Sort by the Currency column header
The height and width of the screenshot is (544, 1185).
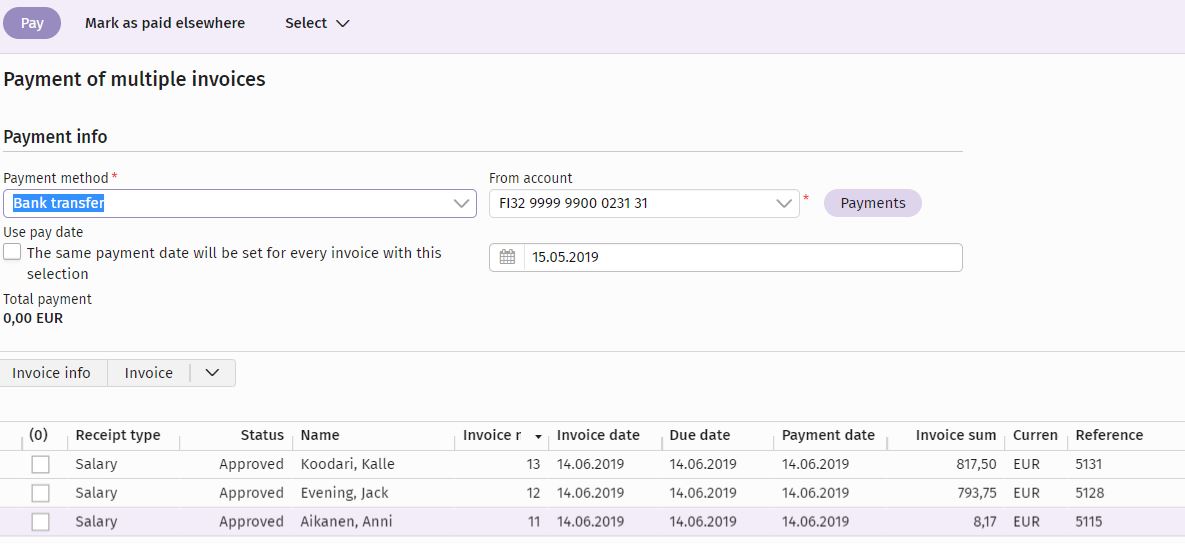point(1035,435)
